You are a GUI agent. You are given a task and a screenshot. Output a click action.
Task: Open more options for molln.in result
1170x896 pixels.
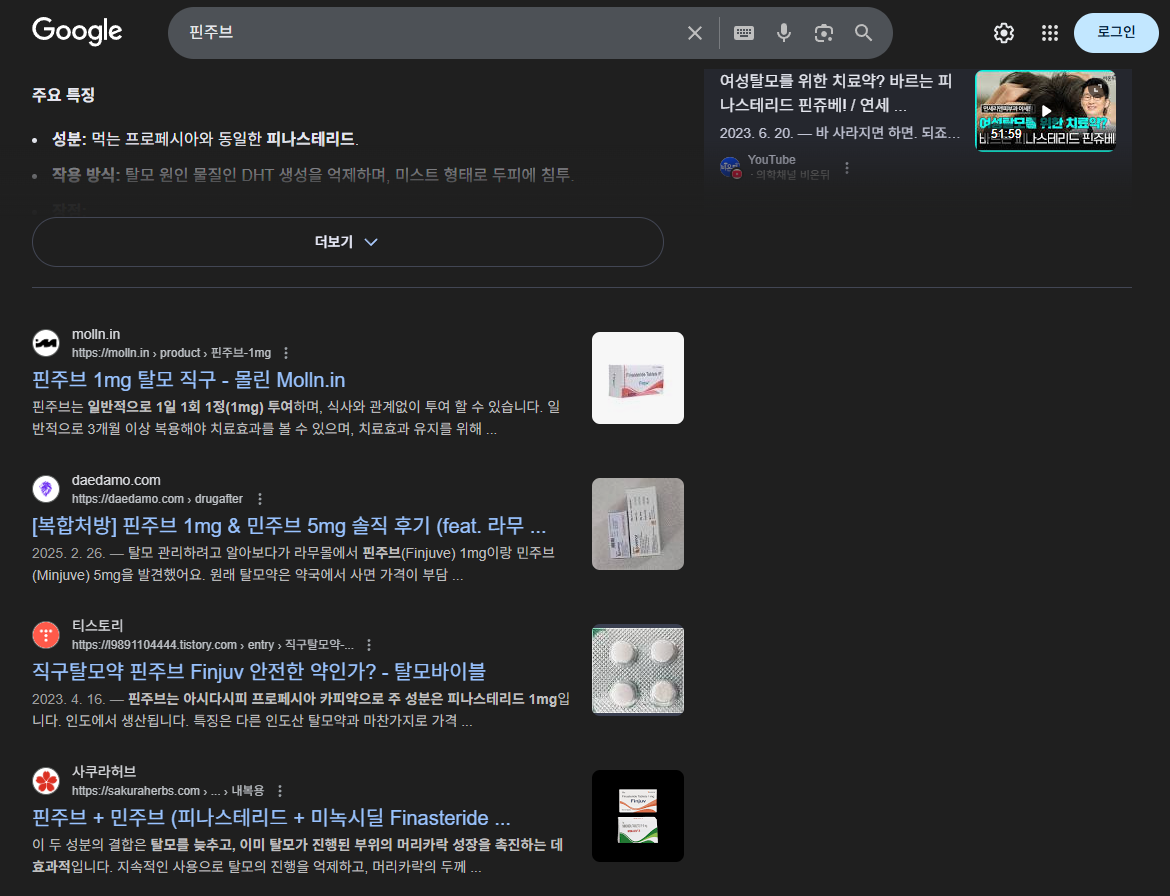286,353
